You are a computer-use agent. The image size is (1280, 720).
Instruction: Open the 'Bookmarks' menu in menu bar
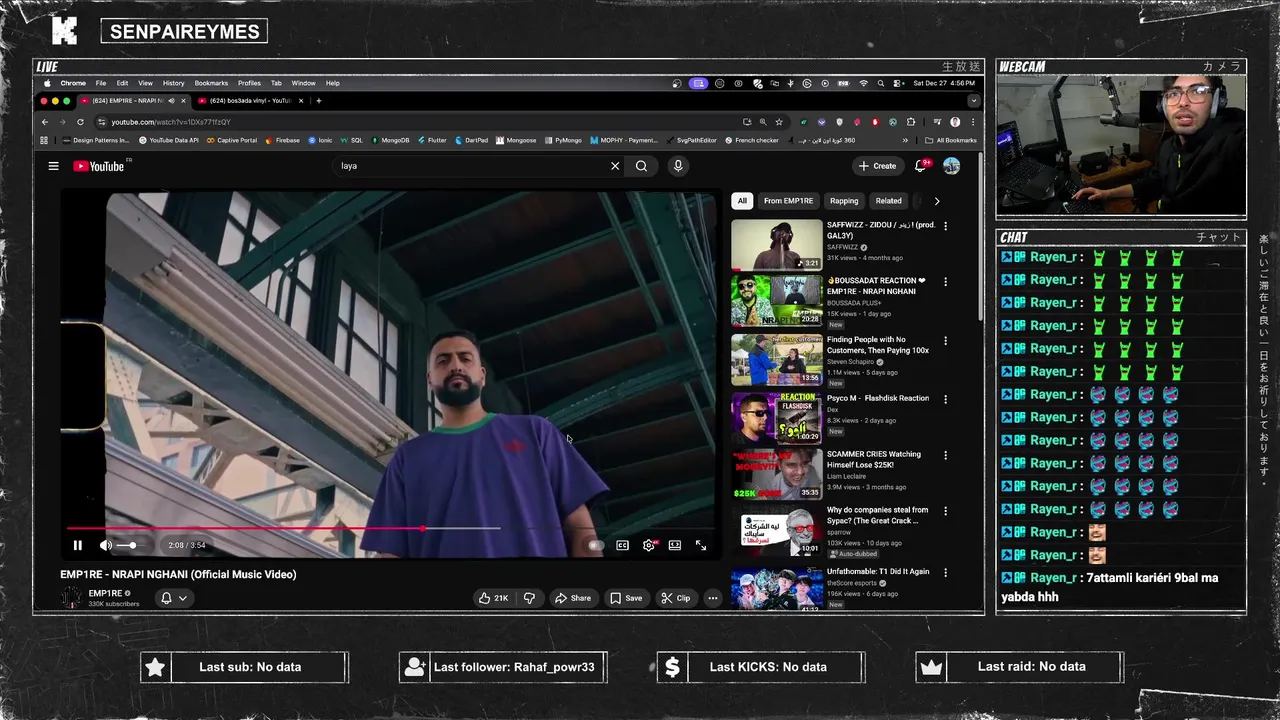click(211, 83)
